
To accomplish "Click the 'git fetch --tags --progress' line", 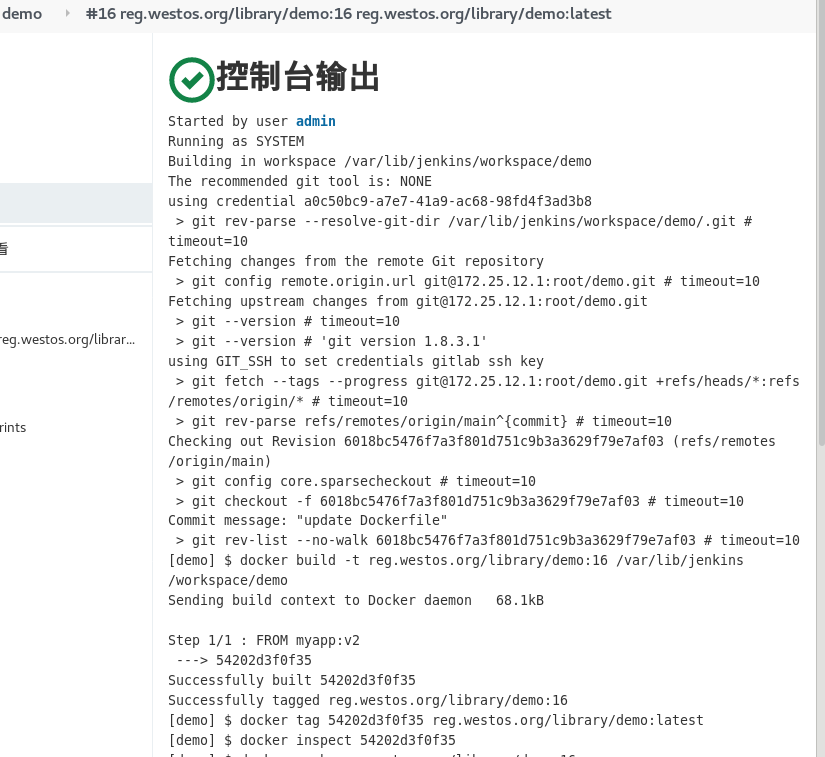I will coord(484,391).
